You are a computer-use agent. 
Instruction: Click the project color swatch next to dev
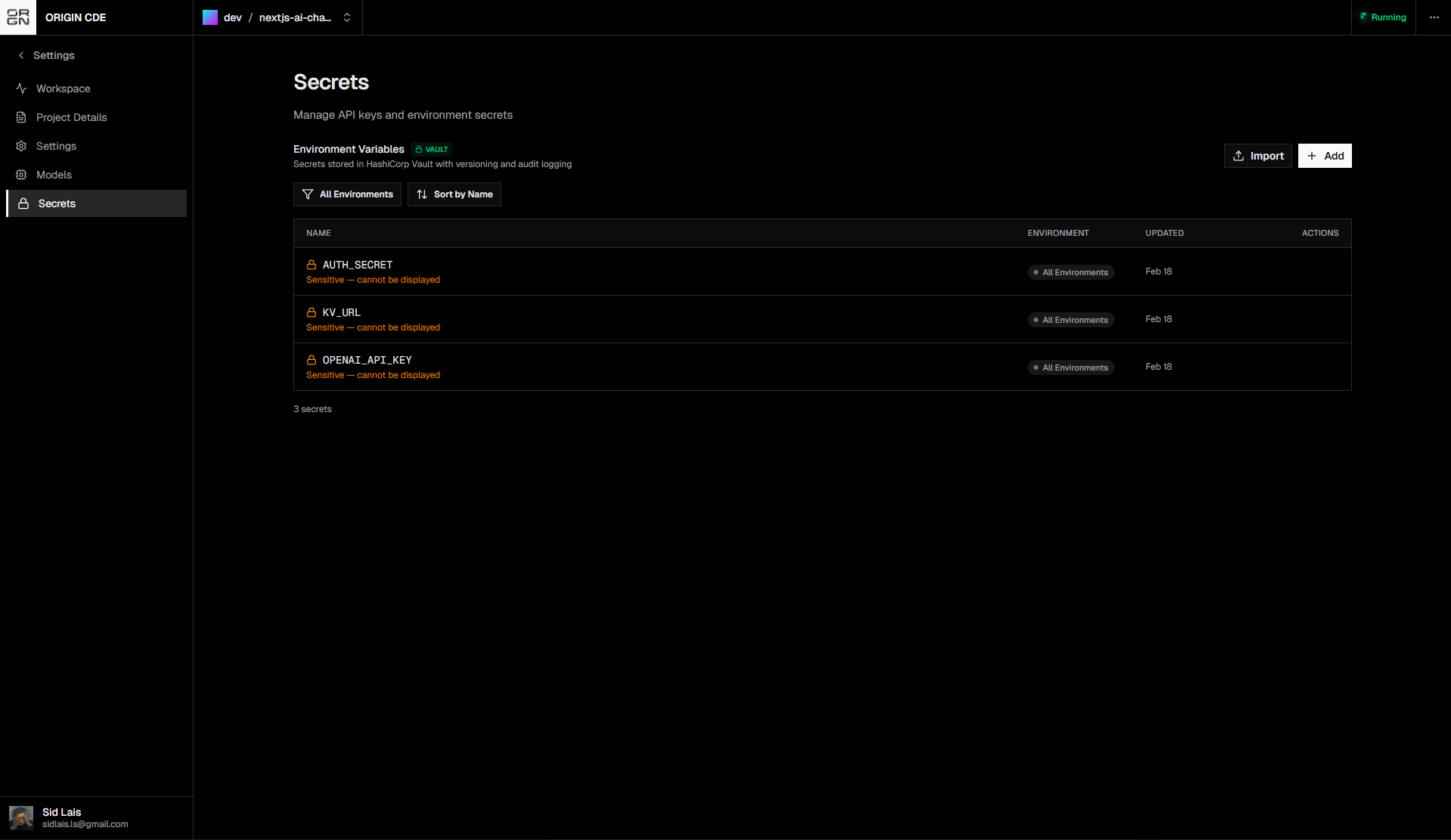[x=210, y=17]
